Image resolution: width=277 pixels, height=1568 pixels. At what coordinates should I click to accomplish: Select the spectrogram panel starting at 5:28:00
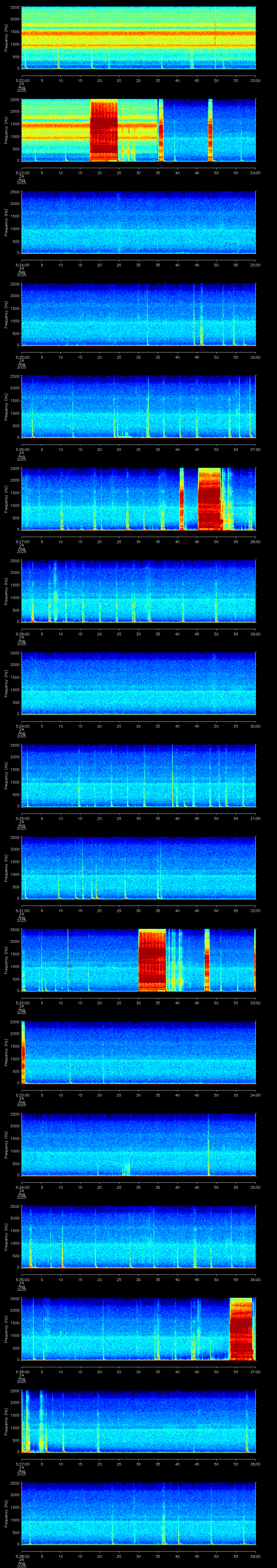point(139,591)
